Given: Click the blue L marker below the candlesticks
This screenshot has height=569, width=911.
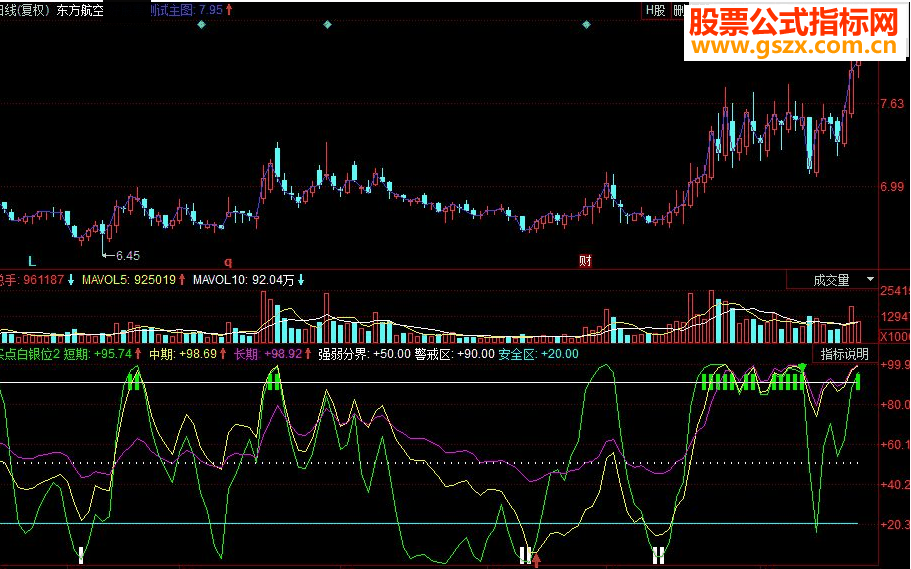Looking at the screenshot, I should pyautogui.click(x=32, y=262).
